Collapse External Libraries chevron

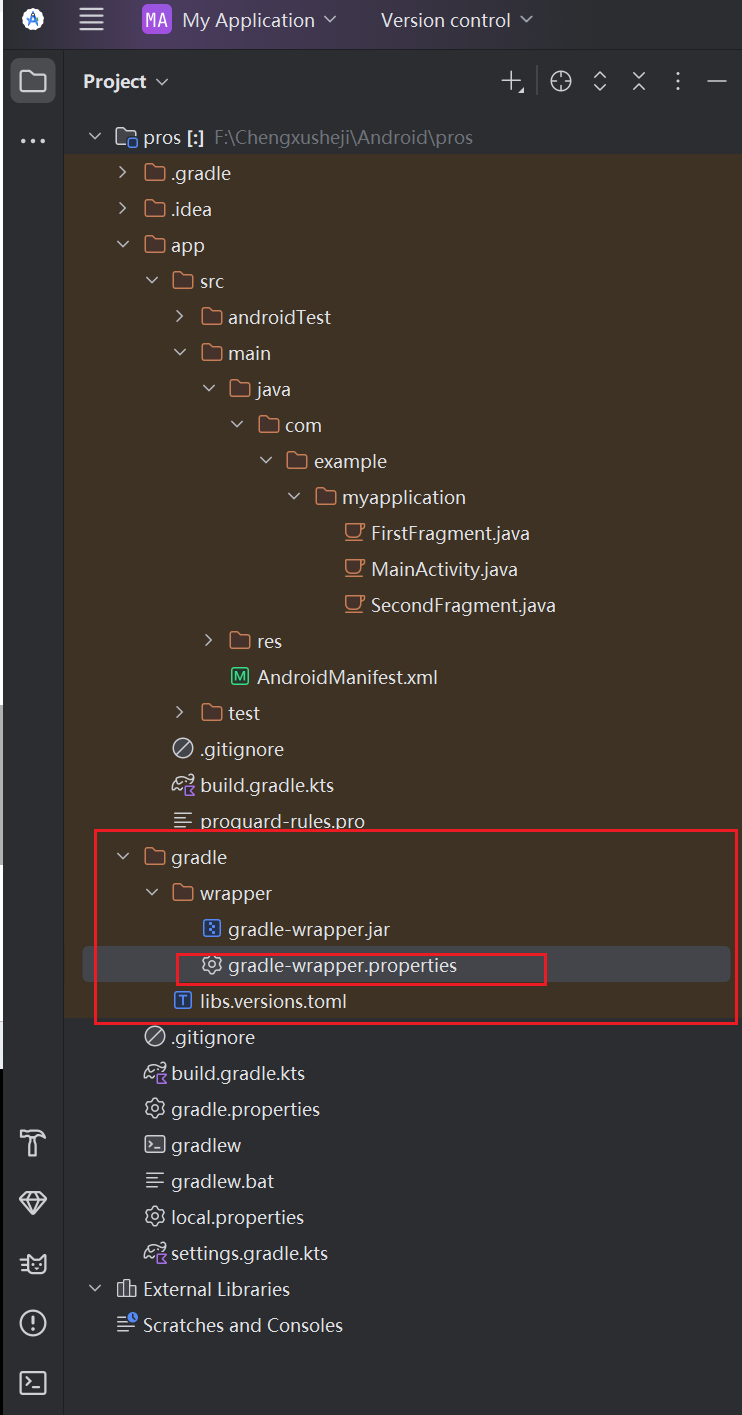pyautogui.click(x=94, y=1289)
